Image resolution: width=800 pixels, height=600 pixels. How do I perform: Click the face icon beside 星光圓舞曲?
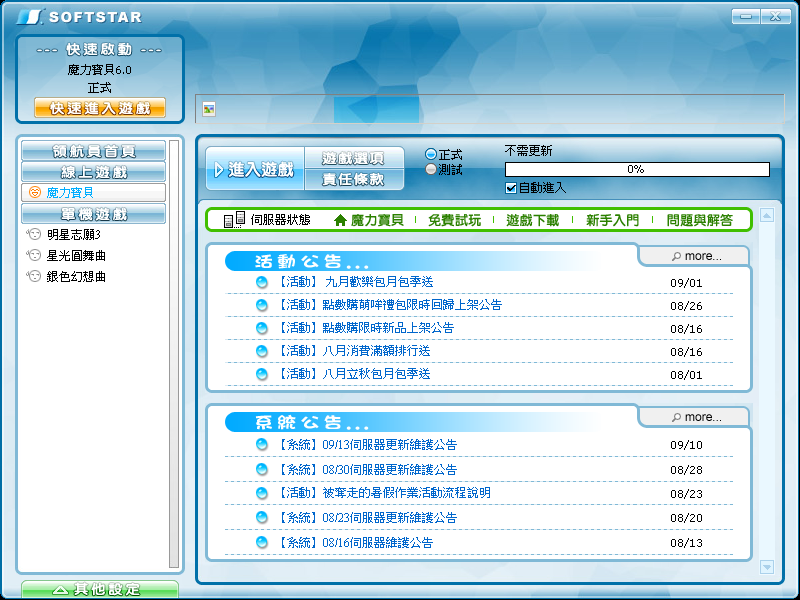[34, 255]
